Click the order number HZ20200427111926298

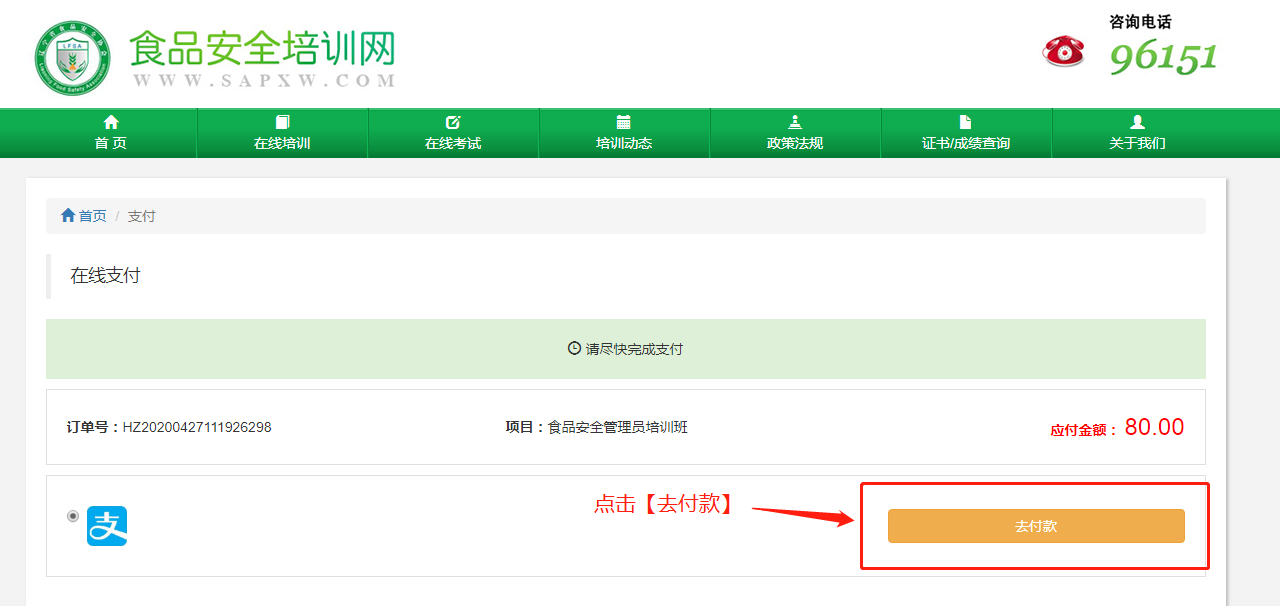[197, 427]
